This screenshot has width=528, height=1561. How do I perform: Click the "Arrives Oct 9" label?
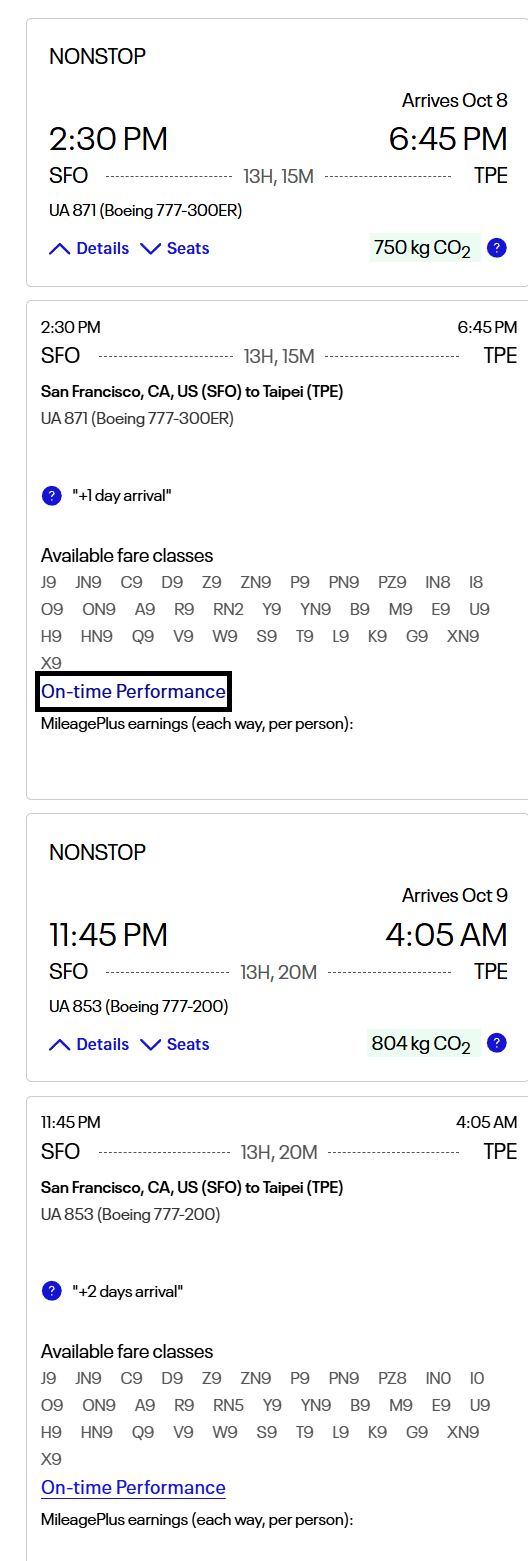coord(455,896)
